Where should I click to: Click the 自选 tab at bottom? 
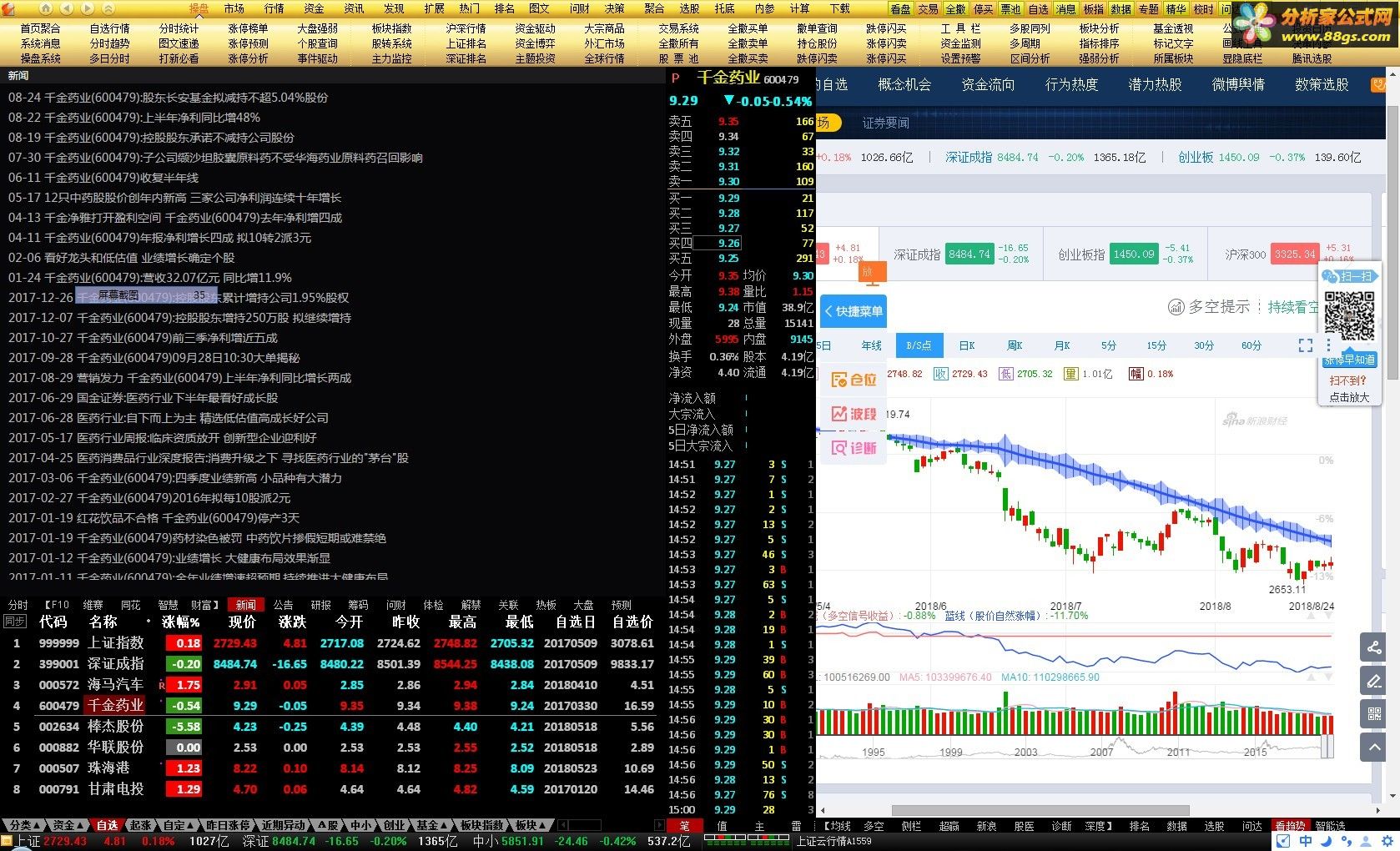pos(108,825)
